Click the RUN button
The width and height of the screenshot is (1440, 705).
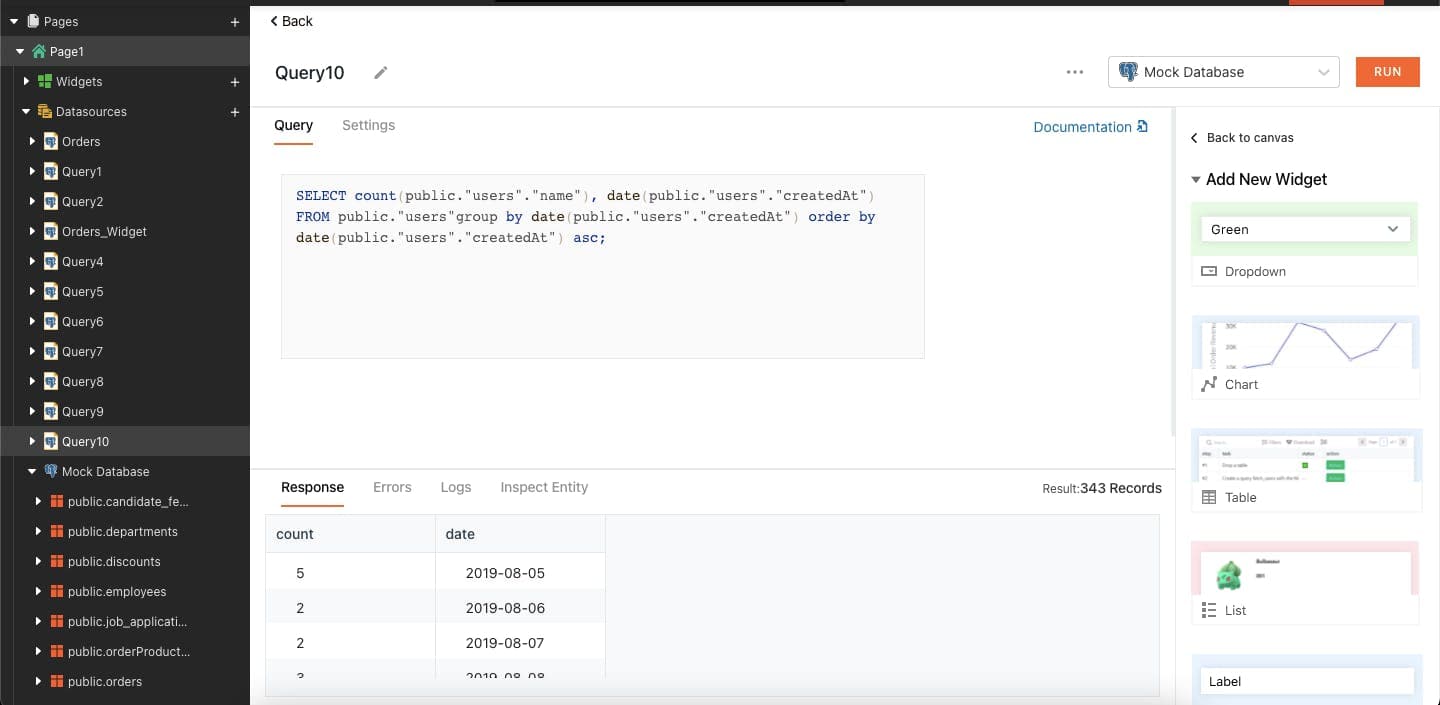(1387, 71)
